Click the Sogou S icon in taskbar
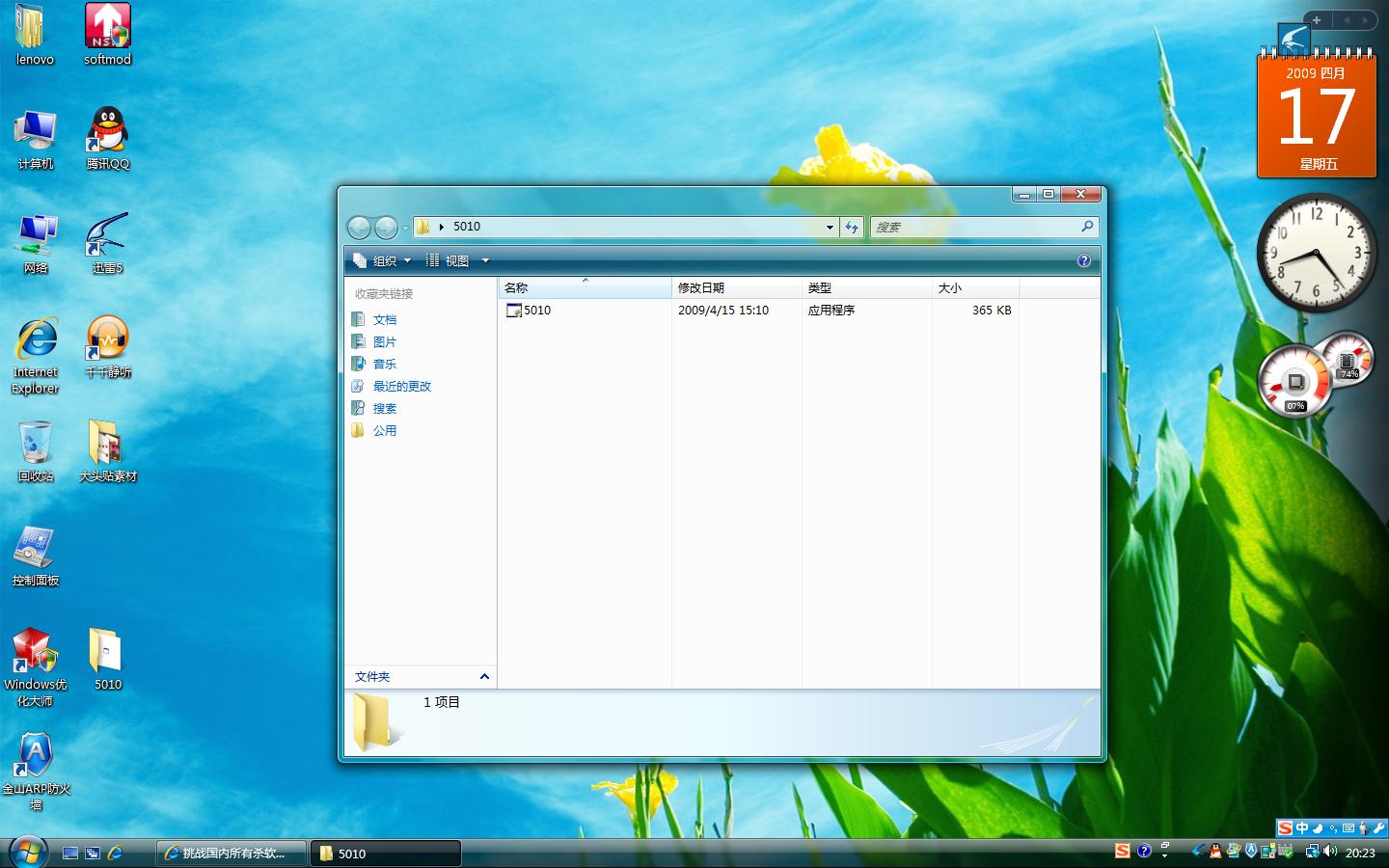1389x868 pixels. (1122, 851)
